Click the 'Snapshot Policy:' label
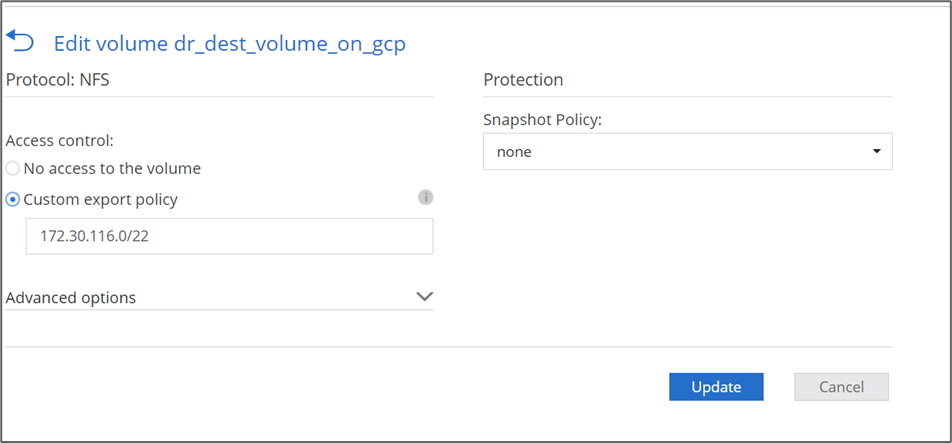952x443 pixels. [542, 120]
